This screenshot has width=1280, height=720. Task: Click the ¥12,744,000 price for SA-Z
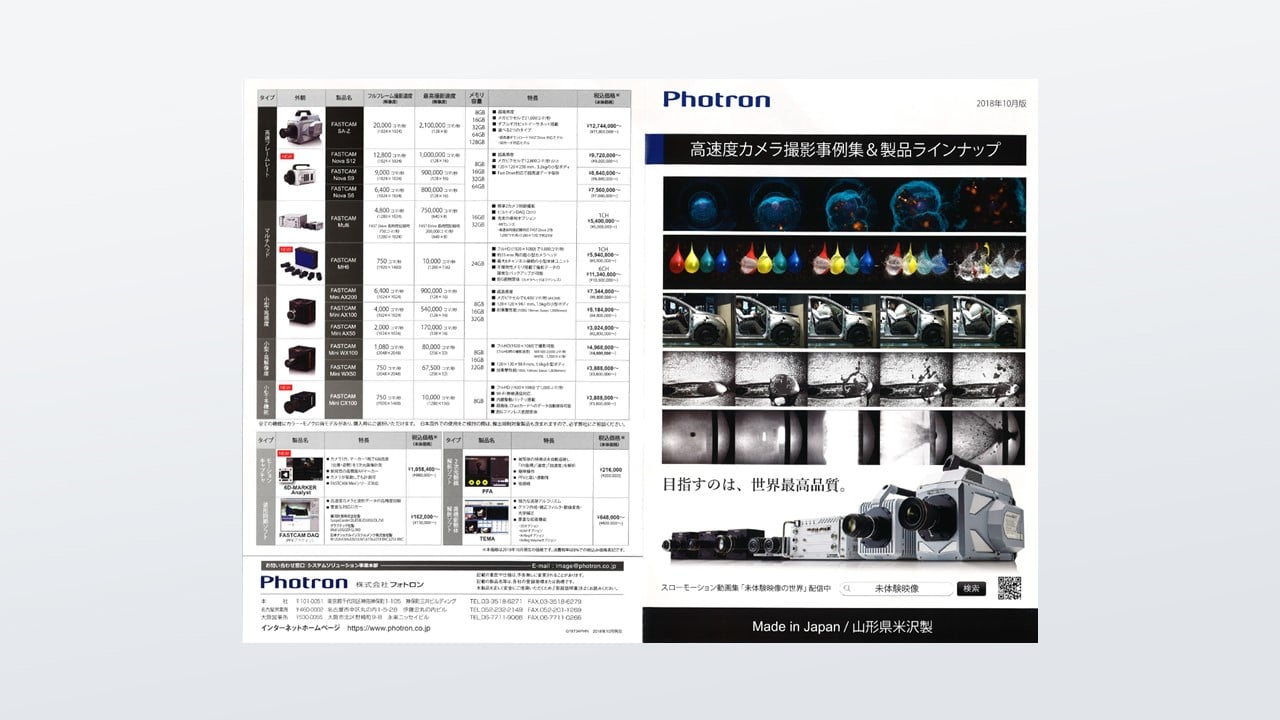pos(602,125)
